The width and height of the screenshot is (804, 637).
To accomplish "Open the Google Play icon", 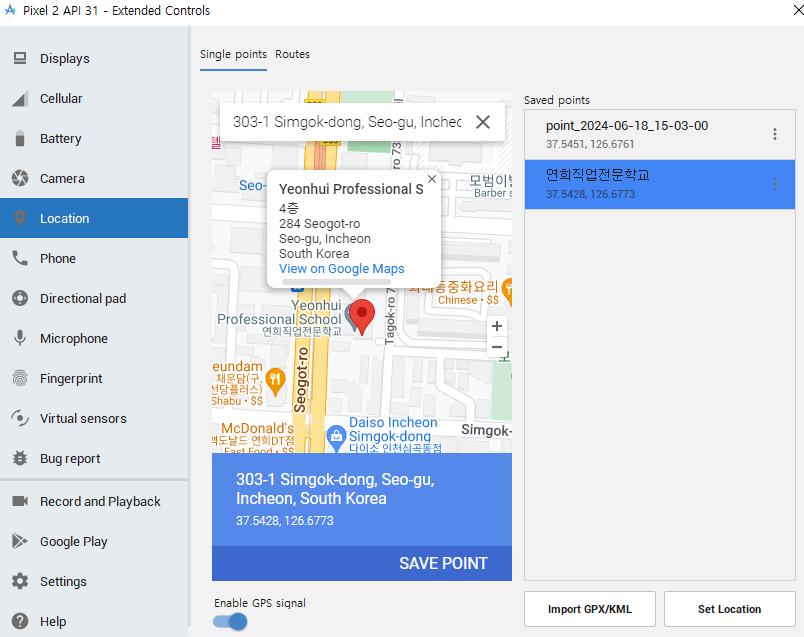I will (20, 541).
